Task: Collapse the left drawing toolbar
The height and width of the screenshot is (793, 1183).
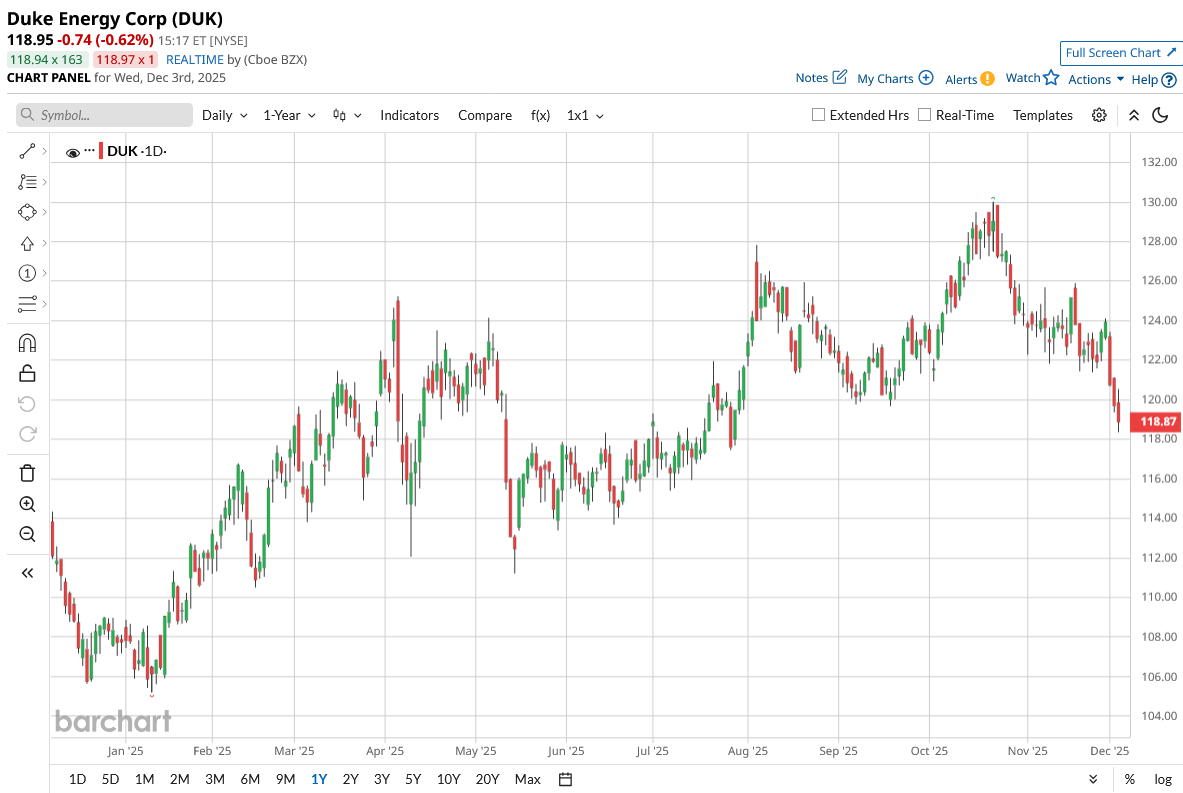Action: click(27, 573)
